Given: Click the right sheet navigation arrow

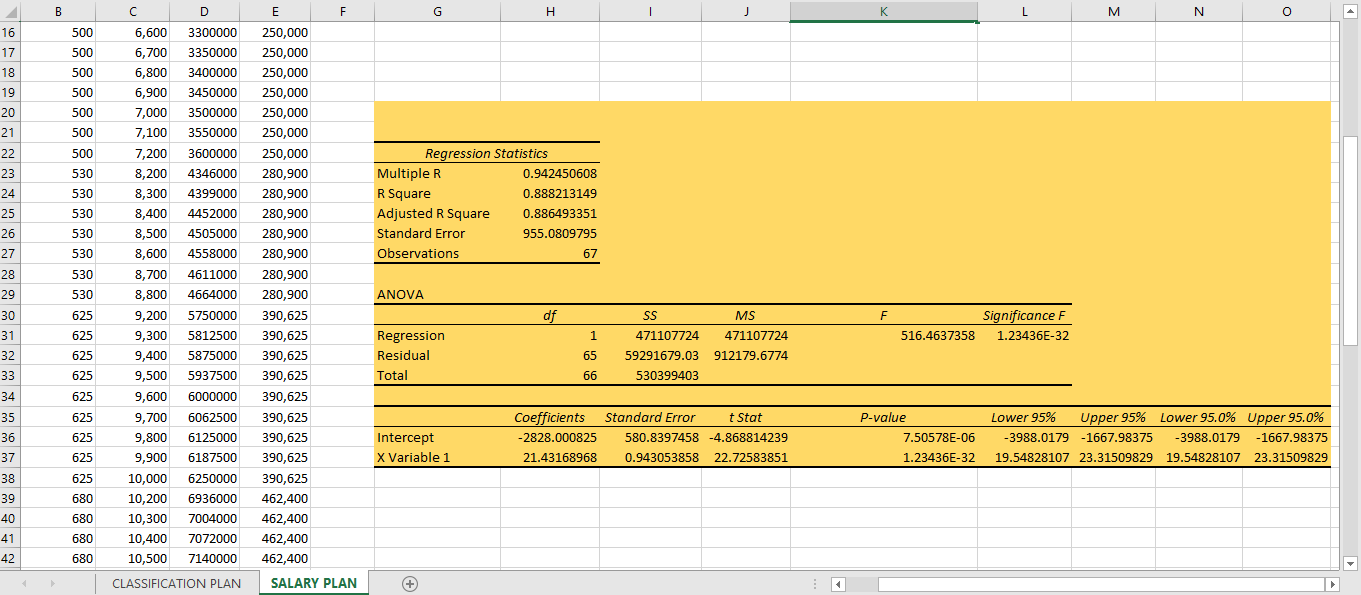Looking at the screenshot, I should click(x=54, y=583).
